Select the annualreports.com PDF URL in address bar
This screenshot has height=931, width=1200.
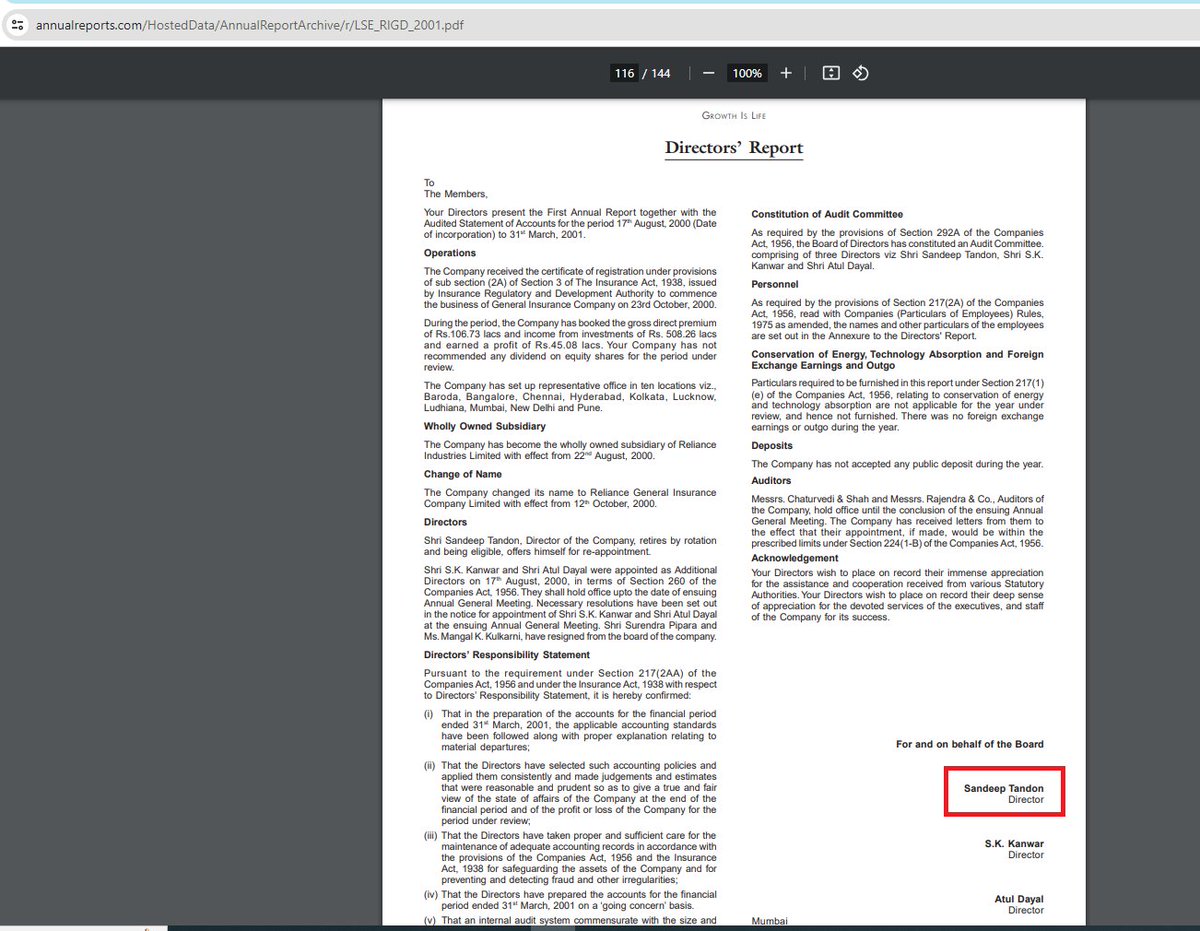point(250,24)
